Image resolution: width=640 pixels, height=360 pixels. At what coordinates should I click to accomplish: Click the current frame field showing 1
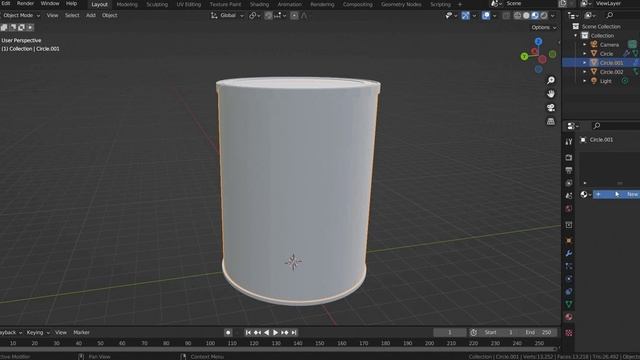click(450, 333)
